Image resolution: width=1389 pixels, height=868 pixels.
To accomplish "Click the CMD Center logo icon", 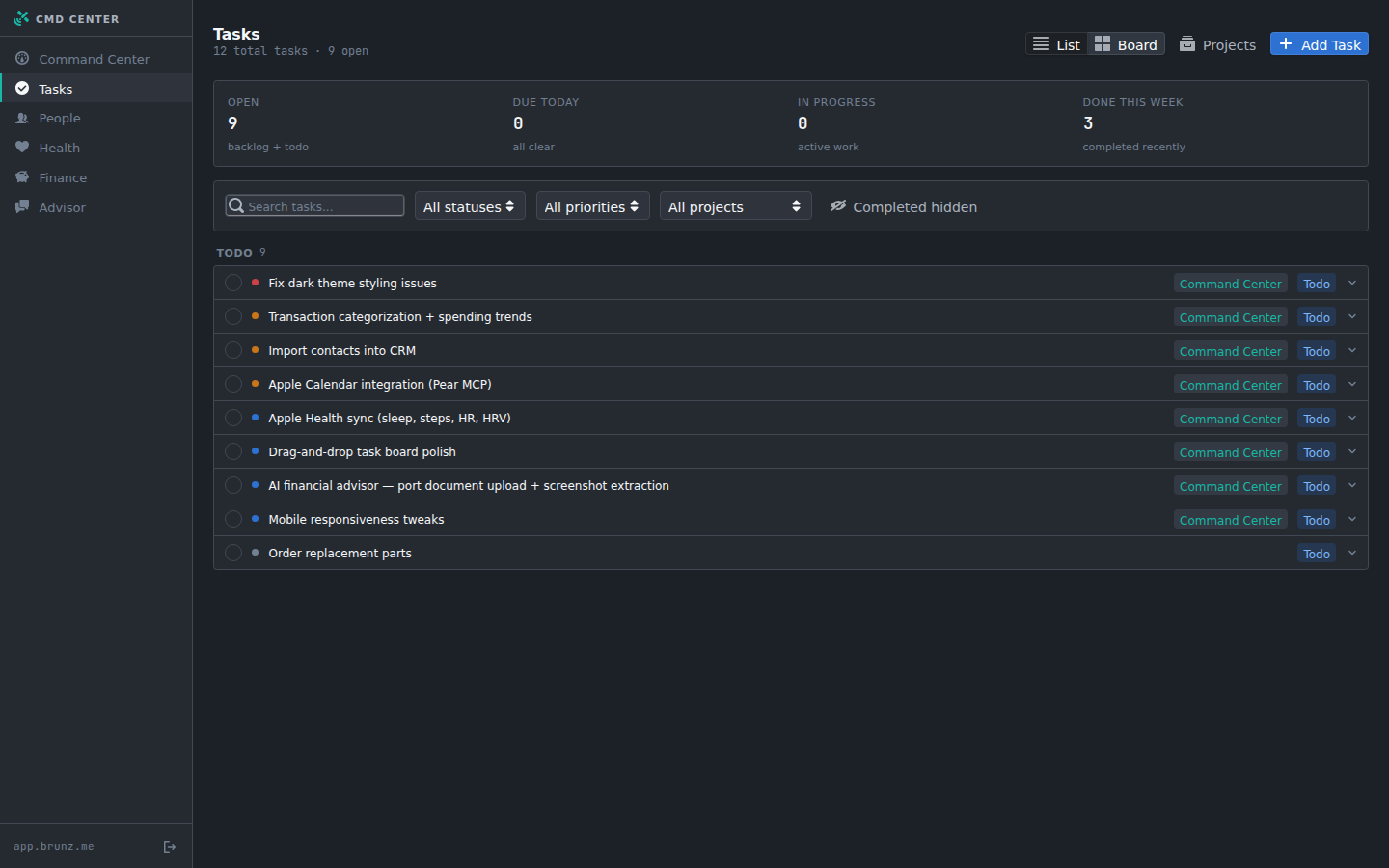I will click(x=21, y=18).
